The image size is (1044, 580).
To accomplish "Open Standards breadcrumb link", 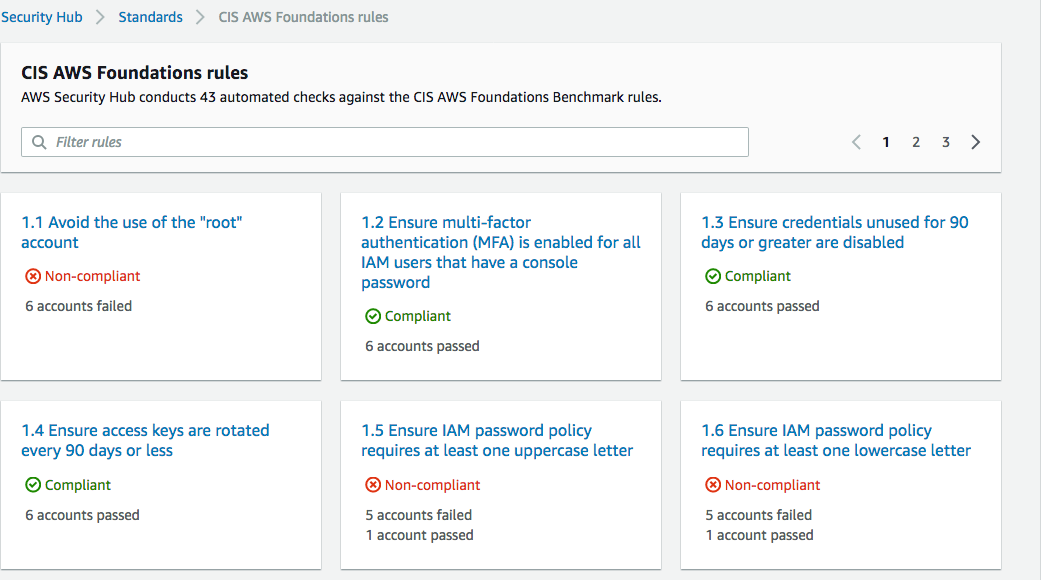I will 150,17.
